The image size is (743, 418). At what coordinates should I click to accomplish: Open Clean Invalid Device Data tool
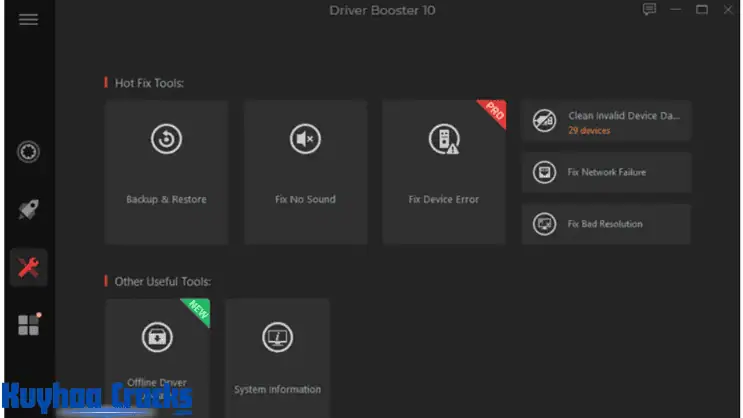coord(606,122)
